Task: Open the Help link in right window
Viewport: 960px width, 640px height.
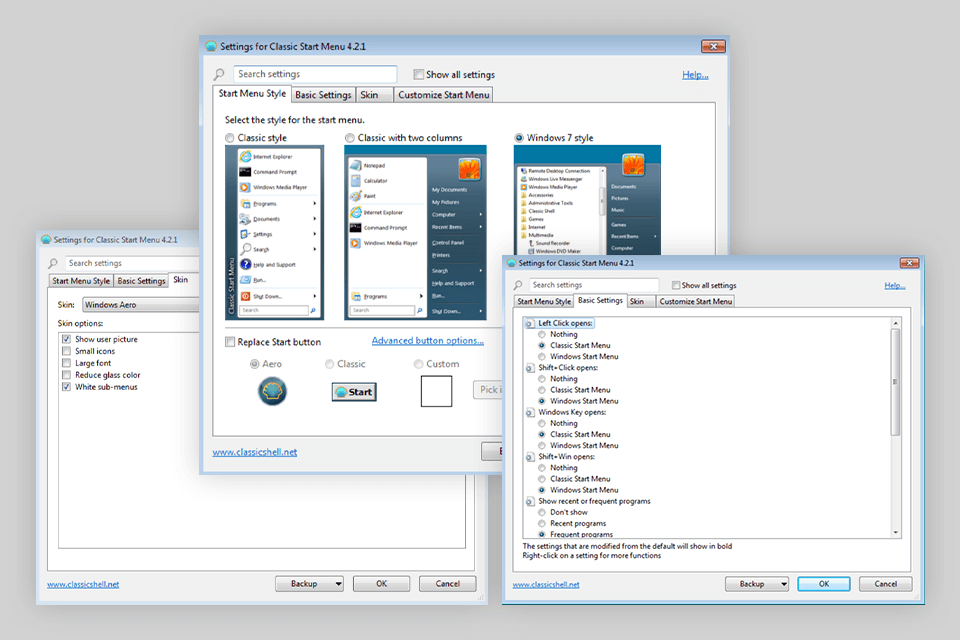Action: pos(894,286)
